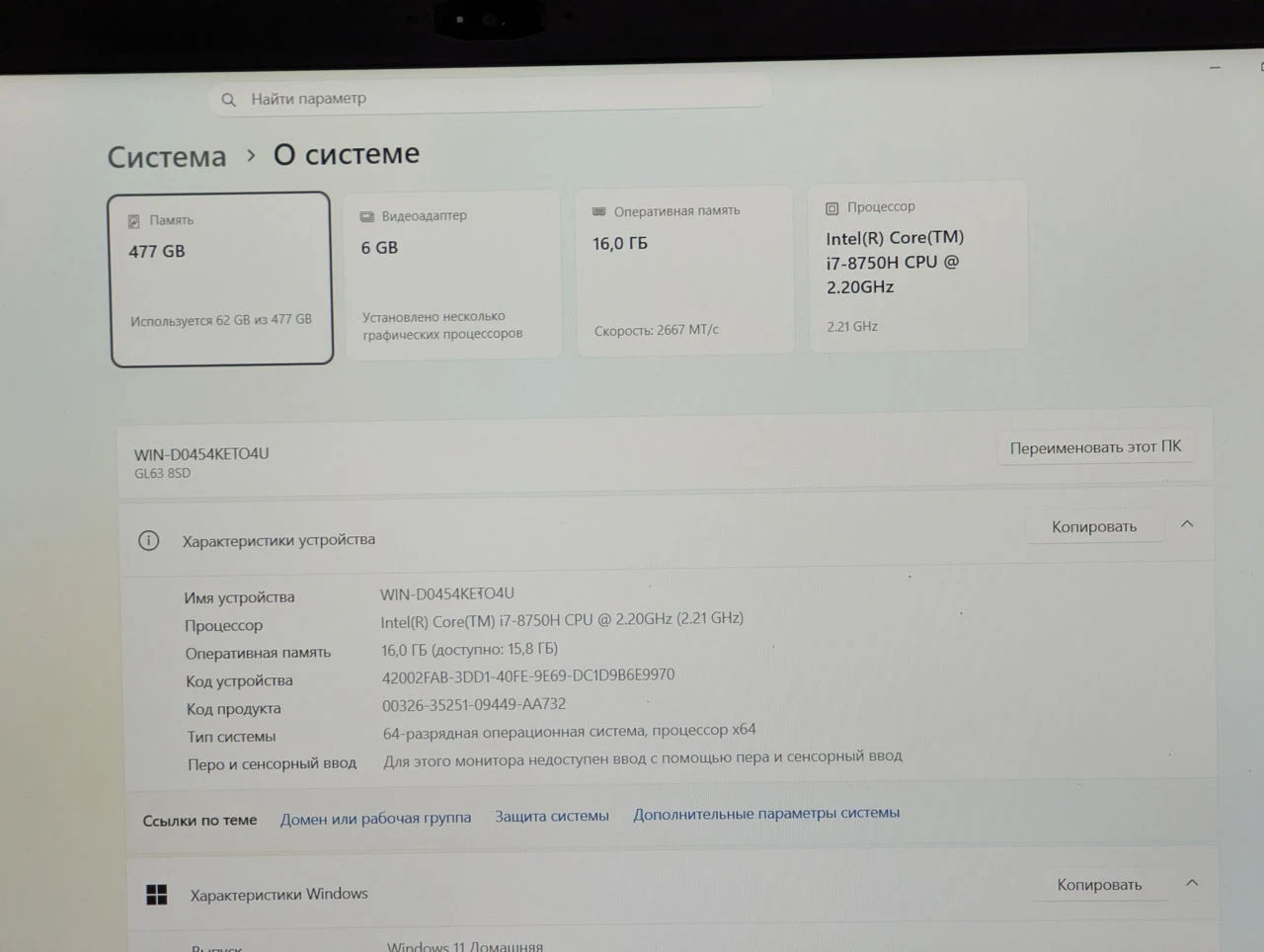
Task: Click the Видеоадаптер card icon
Action: tap(367, 216)
